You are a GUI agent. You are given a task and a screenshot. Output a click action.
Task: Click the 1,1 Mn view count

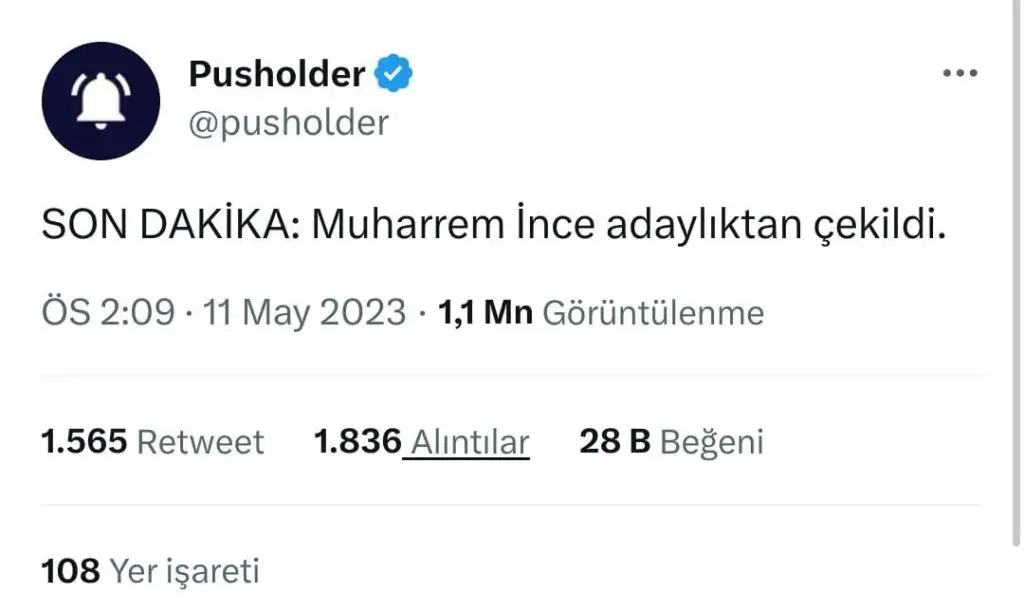point(486,313)
